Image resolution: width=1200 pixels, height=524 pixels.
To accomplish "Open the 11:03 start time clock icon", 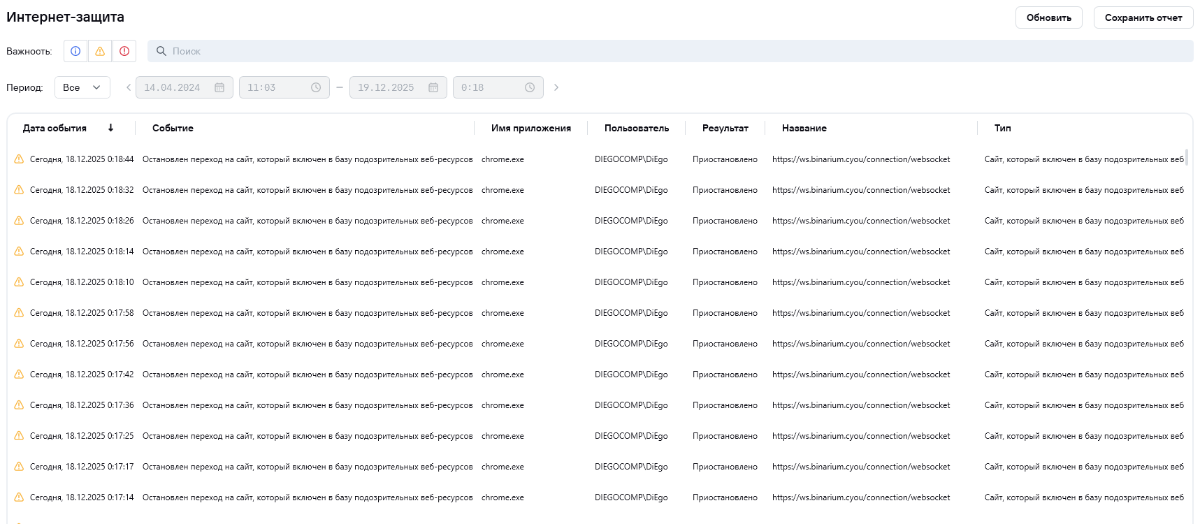I will click(x=316, y=88).
